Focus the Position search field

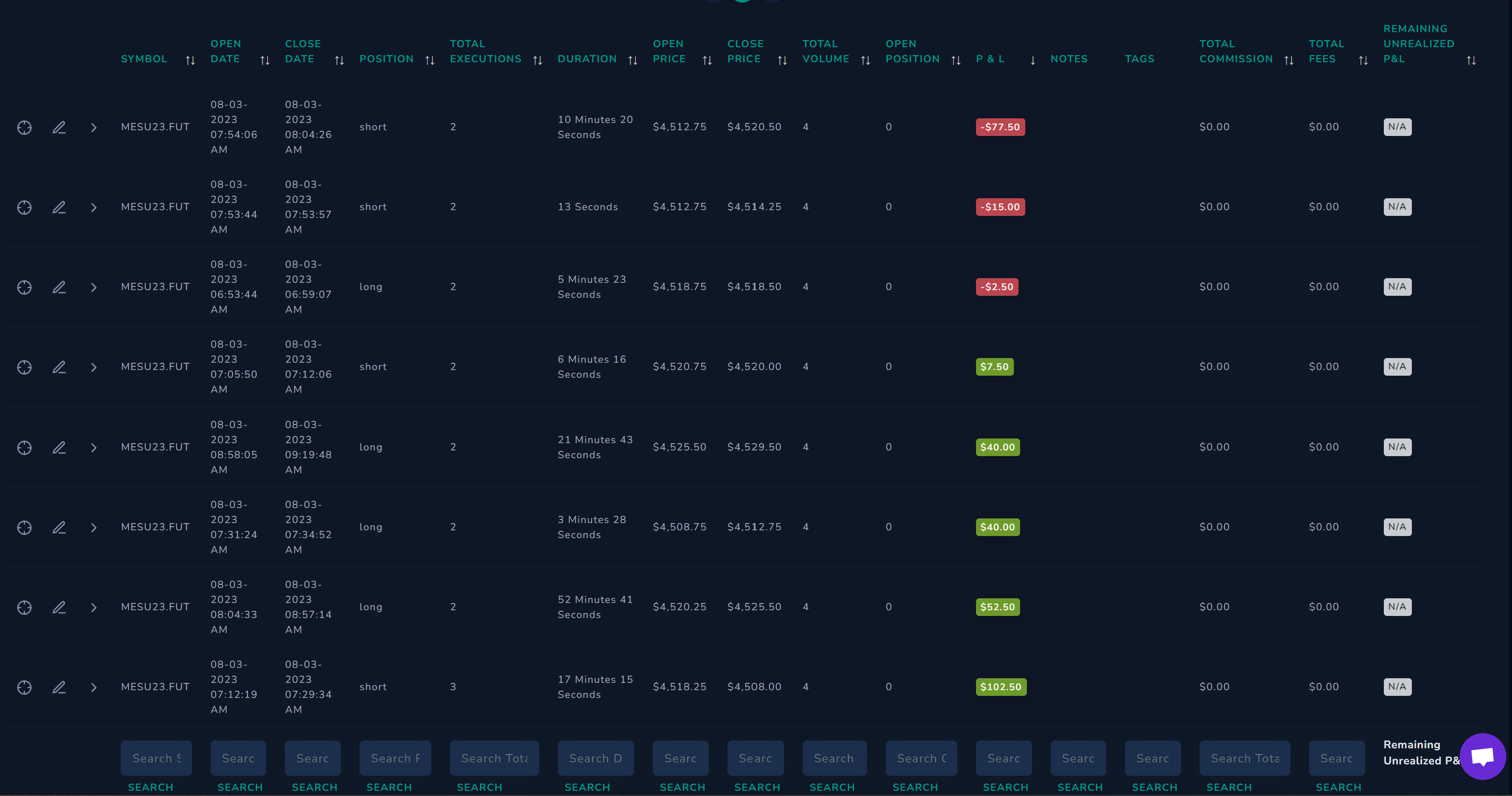395,758
